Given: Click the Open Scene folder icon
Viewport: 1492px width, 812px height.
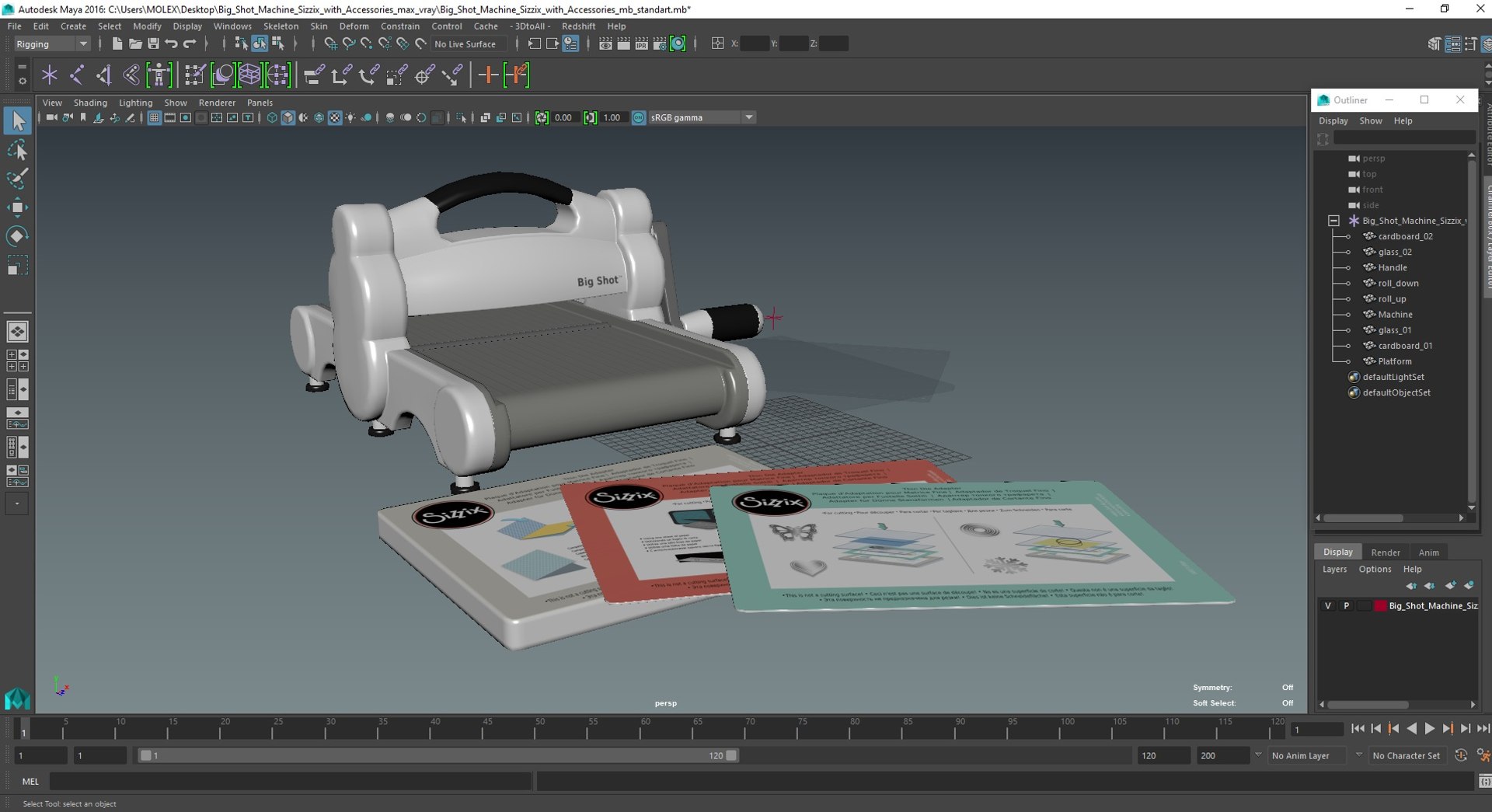Looking at the screenshot, I should 135,44.
